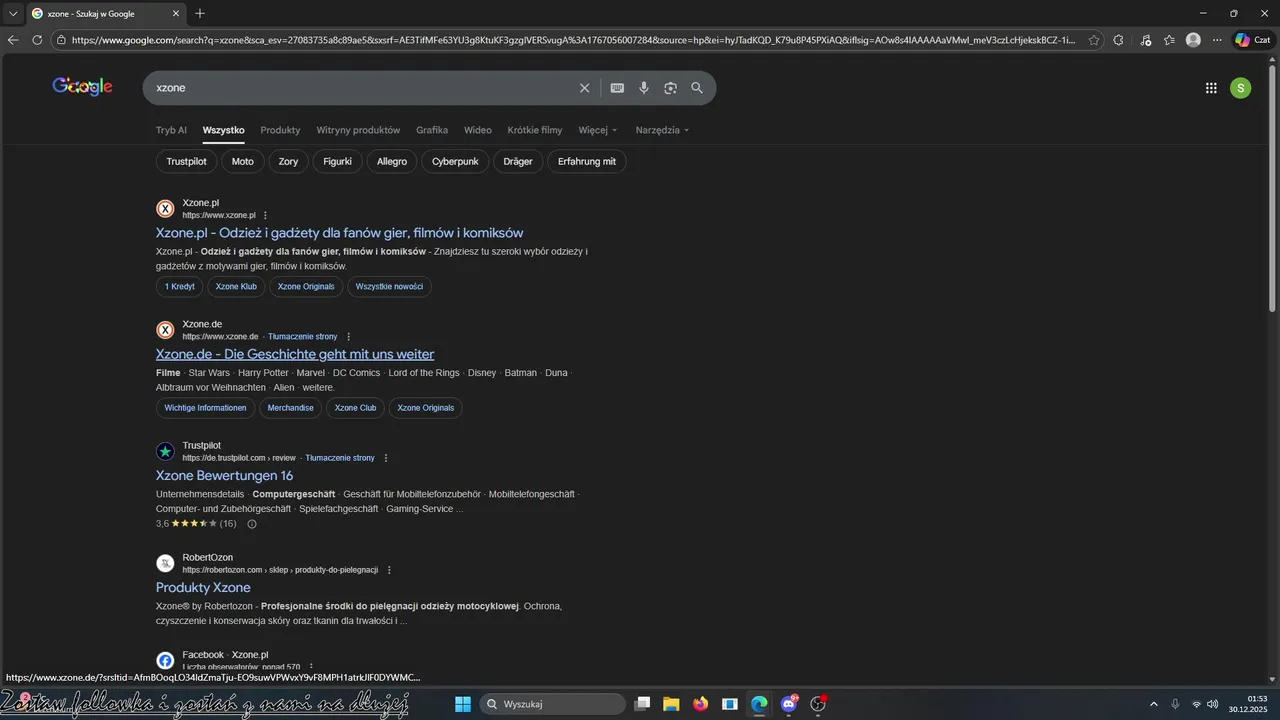Image resolution: width=1280 pixels, height=720 pixels.
Task: Show hidden tray icons chevron
Action: 1153,704
